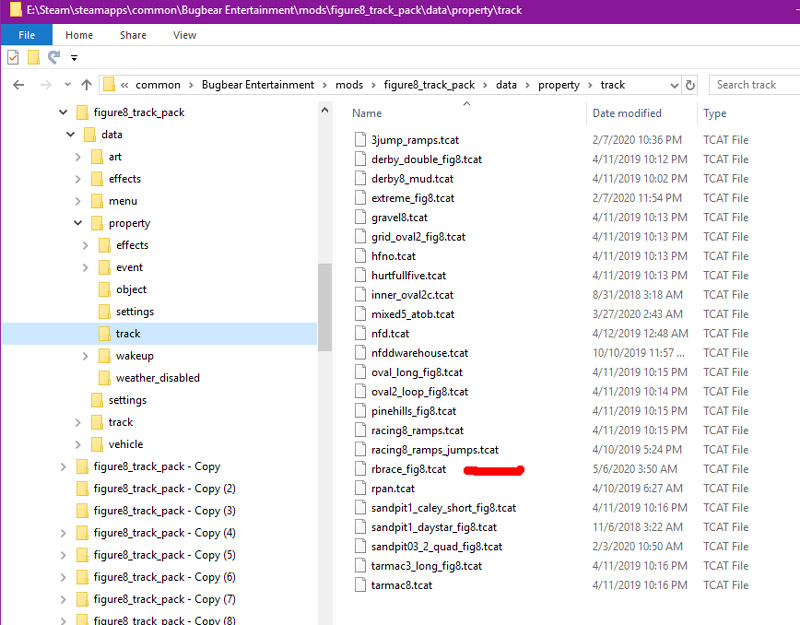
Task: Sort by the Date modified column header
Action: coord(627,113)
